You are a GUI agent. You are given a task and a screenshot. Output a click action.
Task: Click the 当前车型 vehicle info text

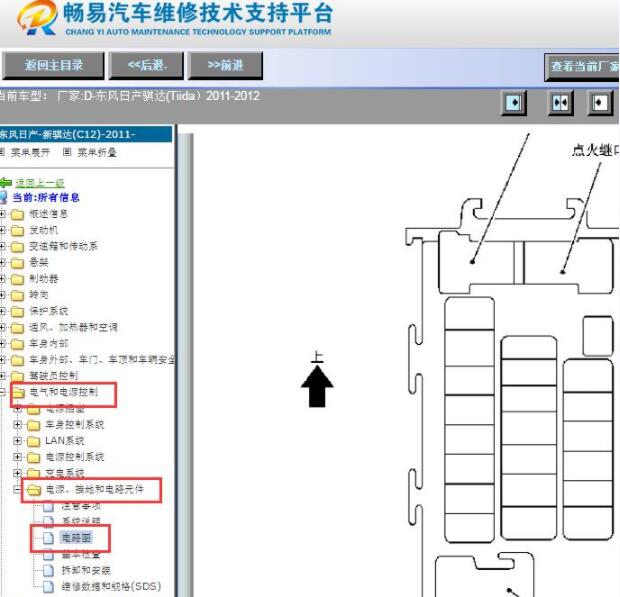click(x=130, y=96)
